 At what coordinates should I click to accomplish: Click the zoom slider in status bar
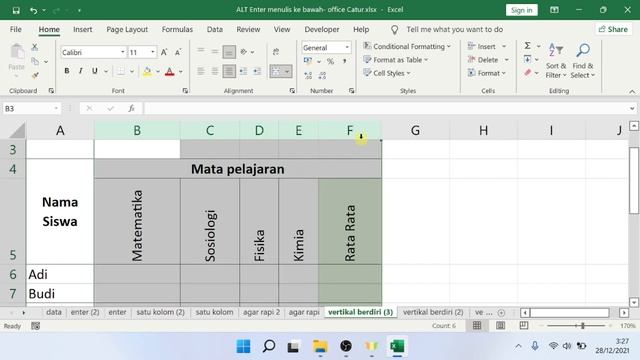tap(576, 326)
